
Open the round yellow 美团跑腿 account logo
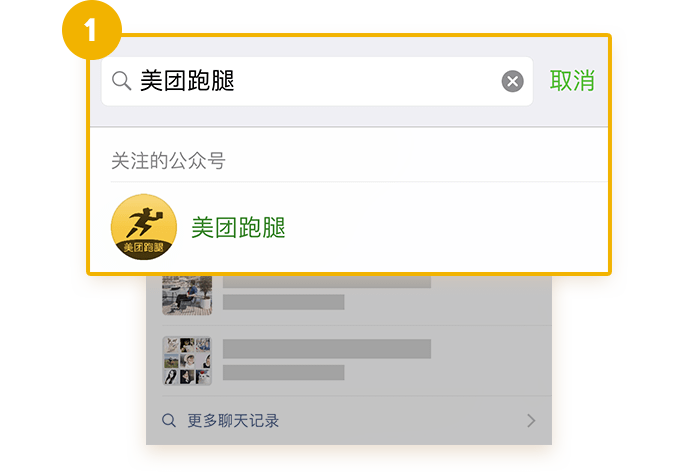click(143, 227)
